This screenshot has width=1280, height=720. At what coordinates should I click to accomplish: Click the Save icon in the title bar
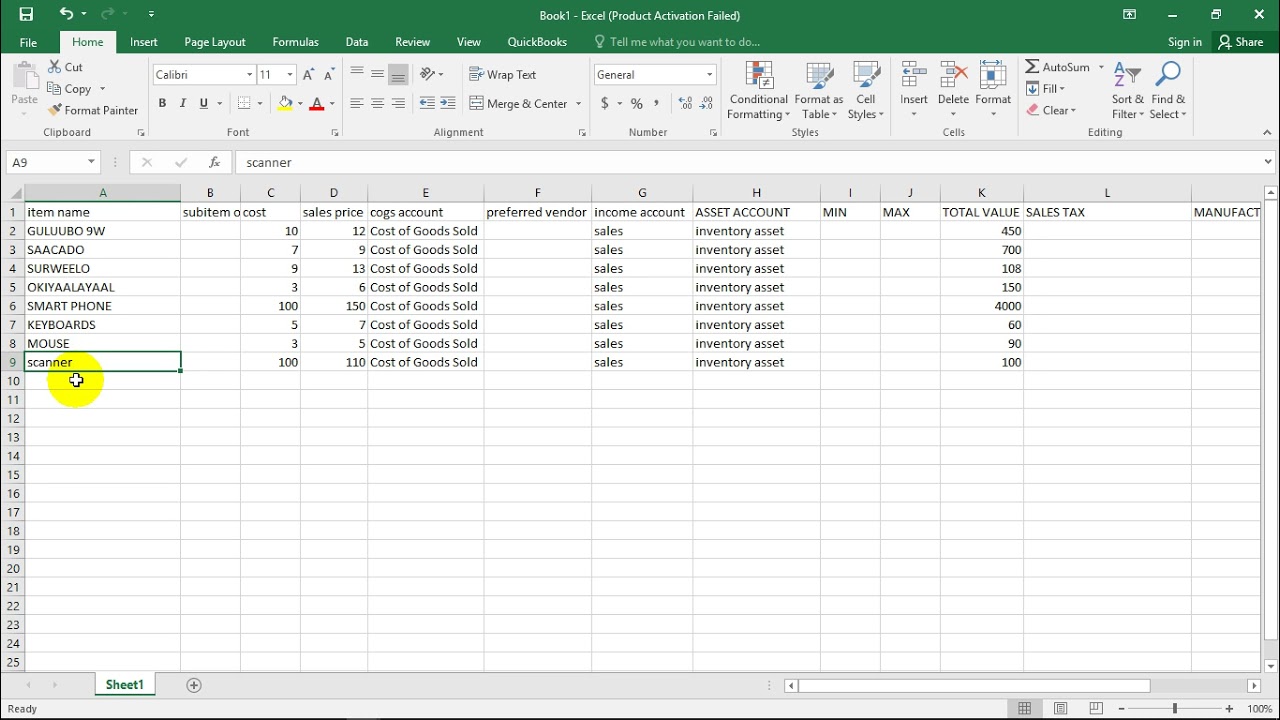pos(26,14)
